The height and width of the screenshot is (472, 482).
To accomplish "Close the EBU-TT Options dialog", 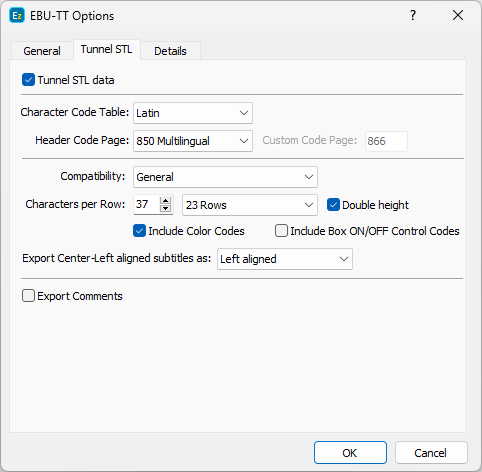I will point(458,15).
